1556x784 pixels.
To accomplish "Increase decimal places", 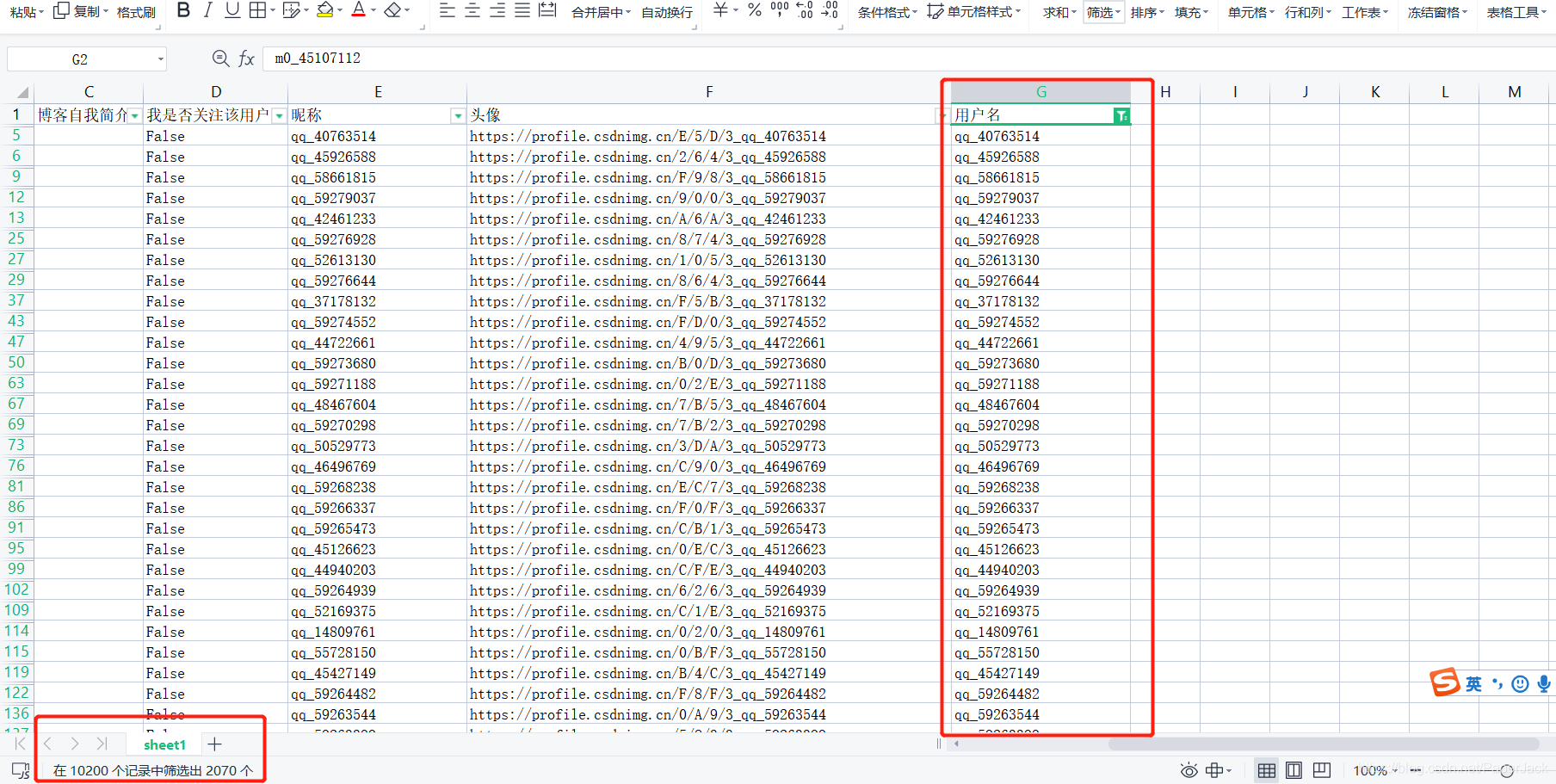I will coord(805,10).
